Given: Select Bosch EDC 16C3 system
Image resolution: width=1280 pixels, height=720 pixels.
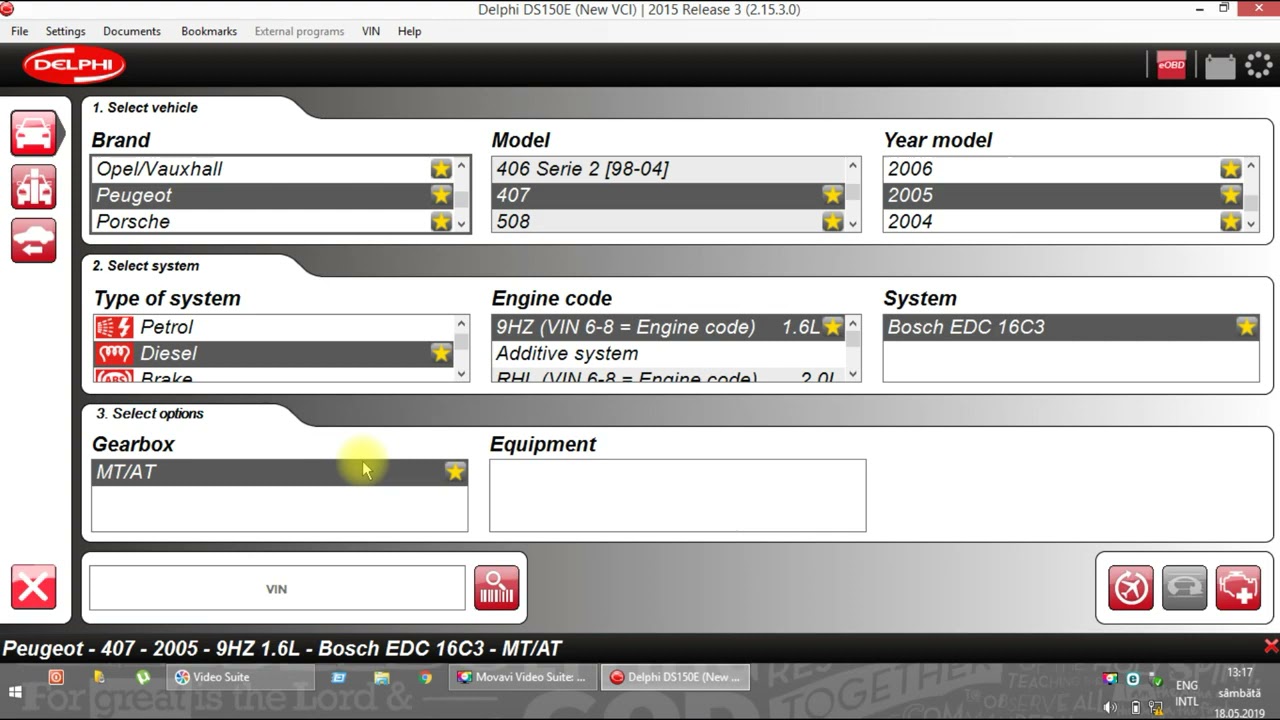Looking at the screenshot, I should (1071, 327).
